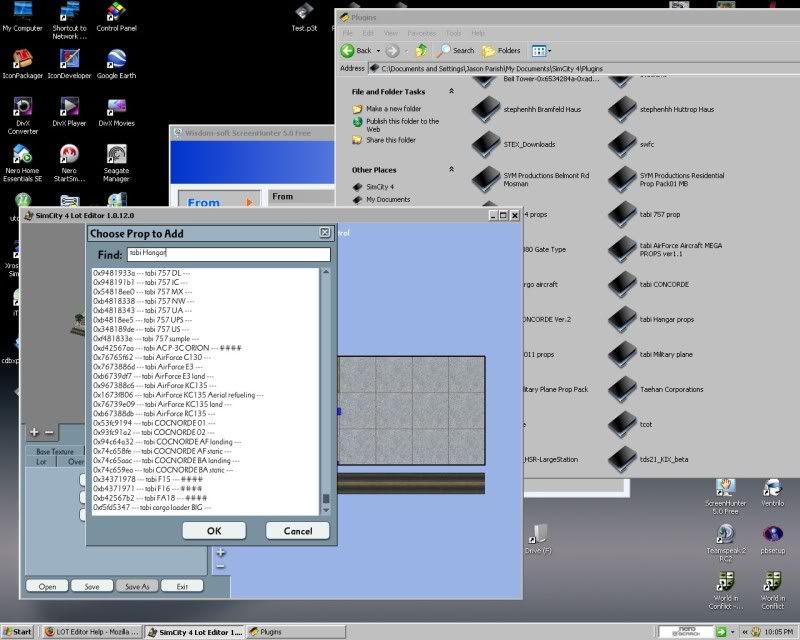This screenshot has width=800, height=640.
Task: Select the tabi 757 prop folder
Action: point(644,214)
